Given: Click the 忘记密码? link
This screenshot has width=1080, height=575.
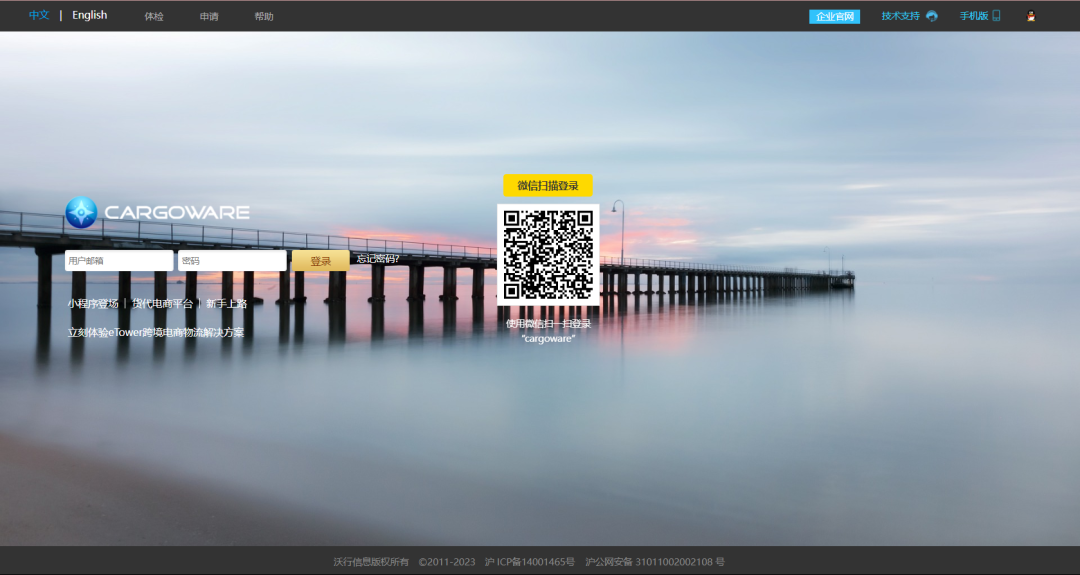Looking at the screenshot, I should click(x=378, y=259).
